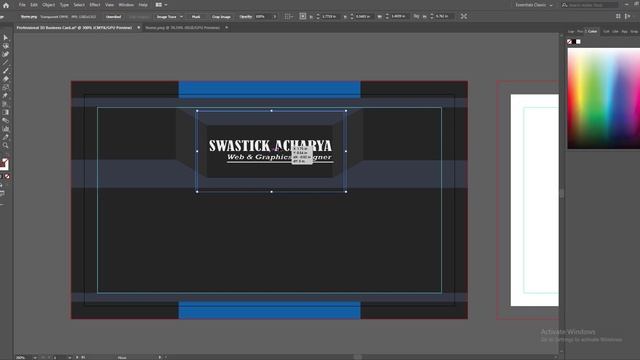The width and height of the screenshot is (640, 360).
Task: Click the Unembed button in the control bar
Action: click(113, 17)
